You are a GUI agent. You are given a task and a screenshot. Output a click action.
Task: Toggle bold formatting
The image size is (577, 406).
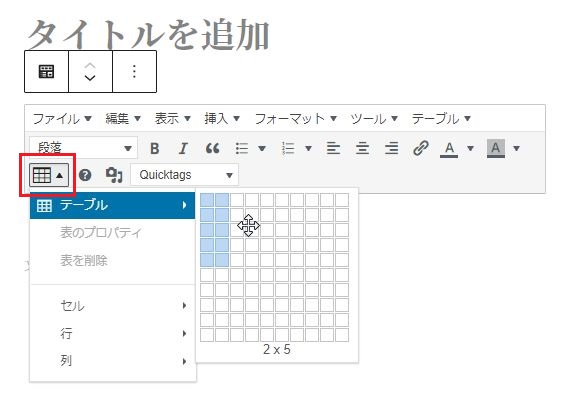155,149
